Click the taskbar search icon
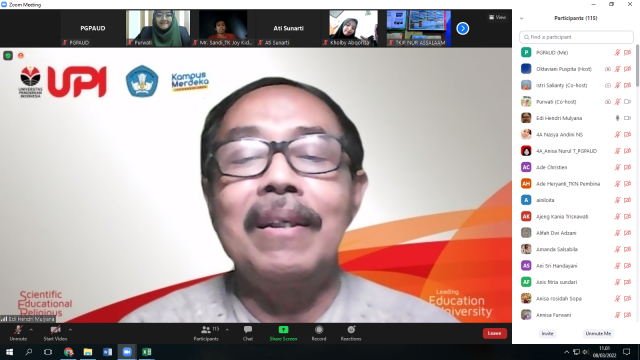Screen dimensions: 640x360 pyautogui.click(x=29, y=352)
